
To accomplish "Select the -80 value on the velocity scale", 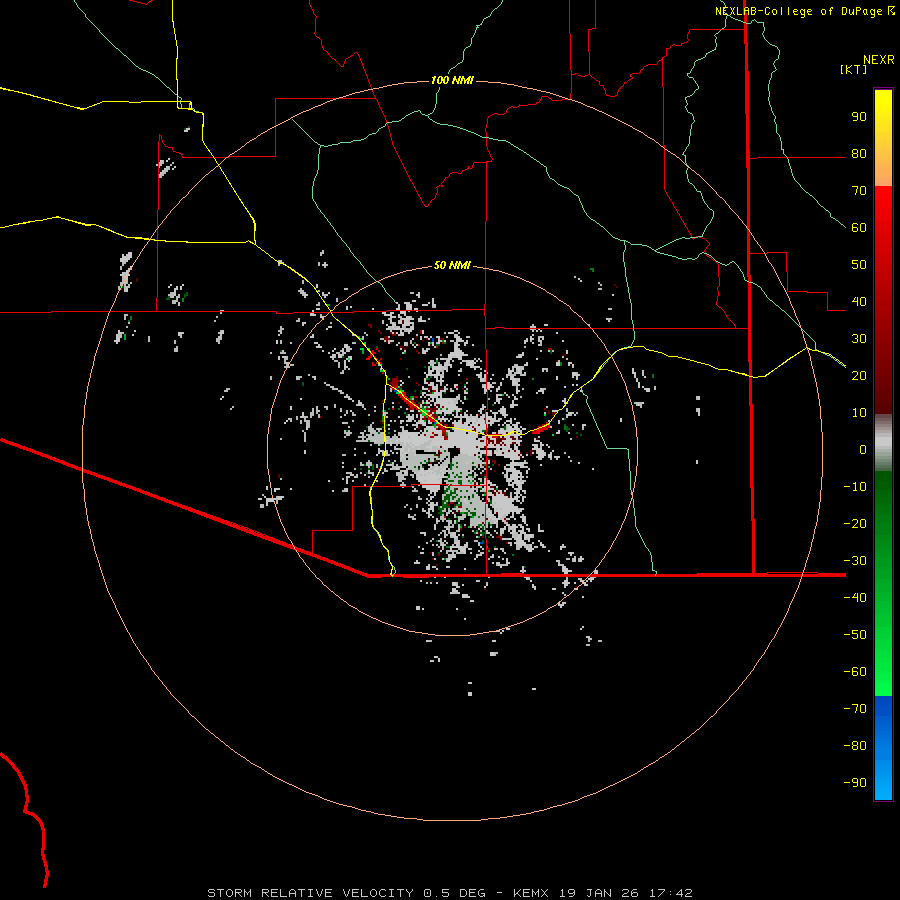I will [x=855, y=746].
